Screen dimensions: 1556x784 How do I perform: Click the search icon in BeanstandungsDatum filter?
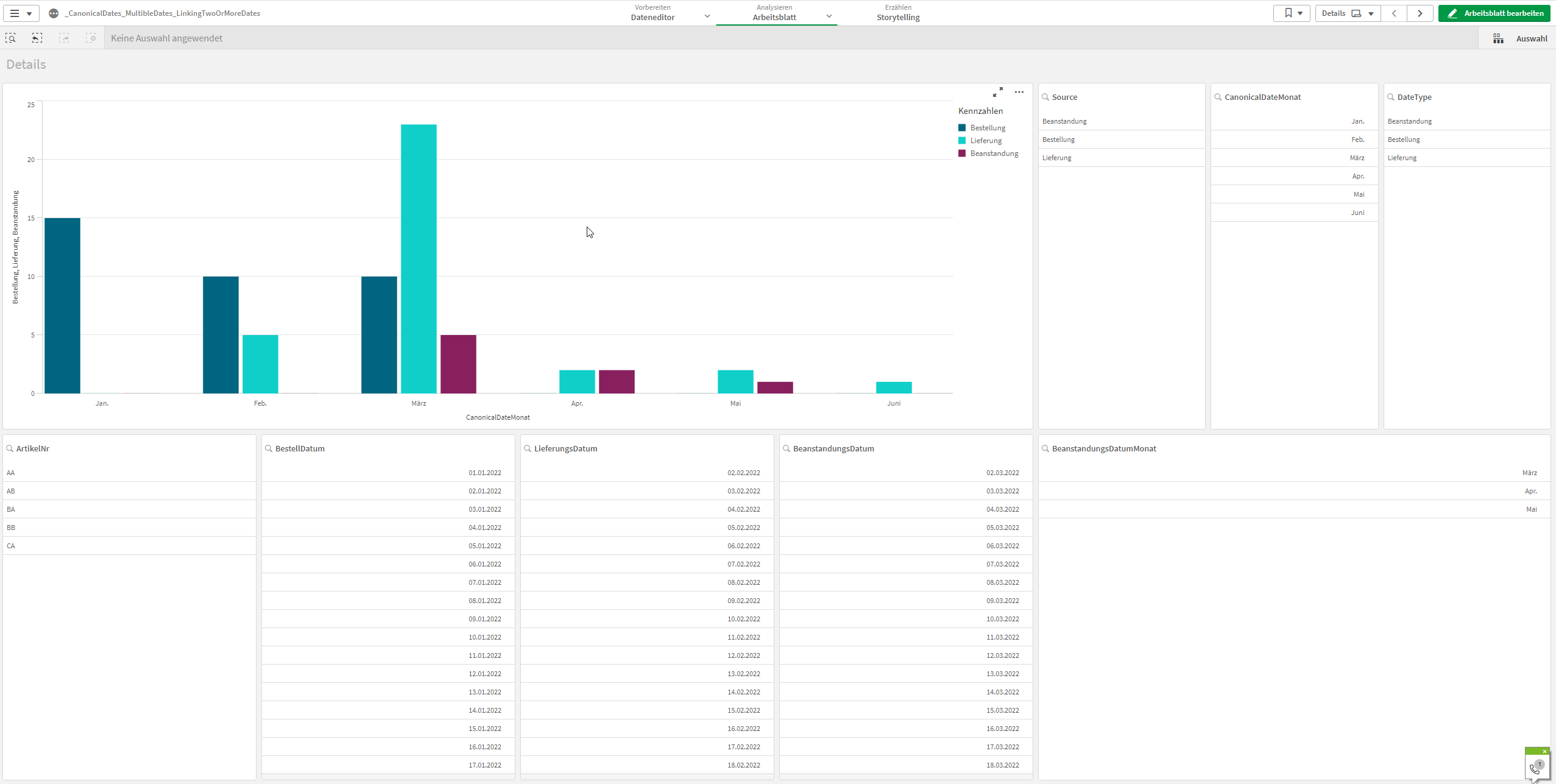[x=787, y=448]
